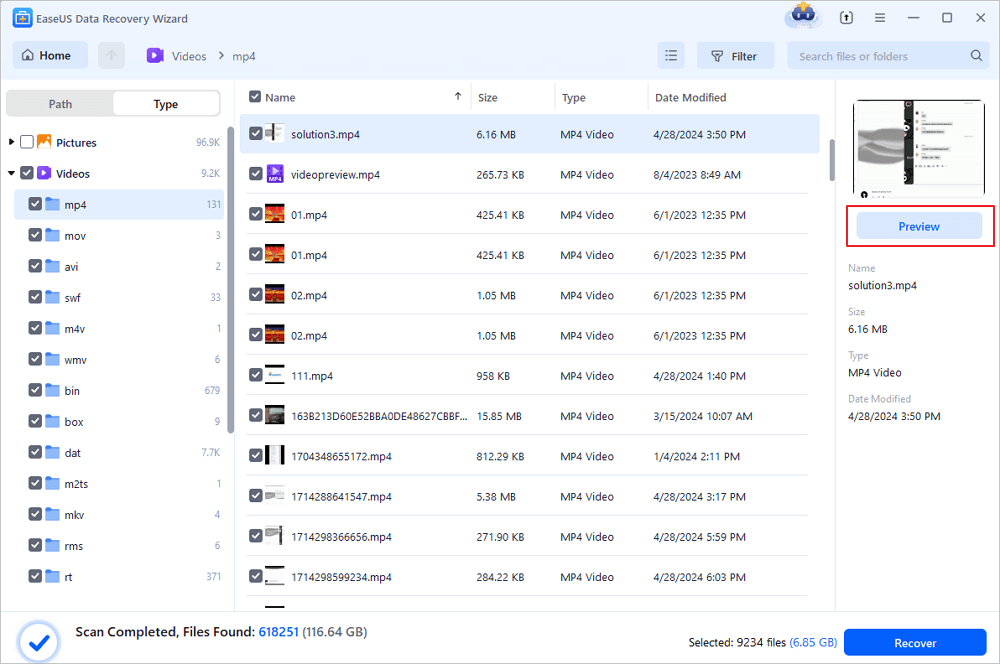The height and width of the screenshot is (664, 1000).
Task: Select the m2ts folder in tree
Action: [x=119, y=483]
